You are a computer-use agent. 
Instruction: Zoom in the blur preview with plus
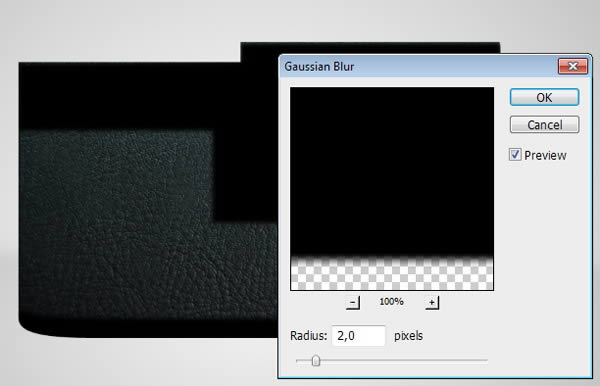(x=432, y=303)
